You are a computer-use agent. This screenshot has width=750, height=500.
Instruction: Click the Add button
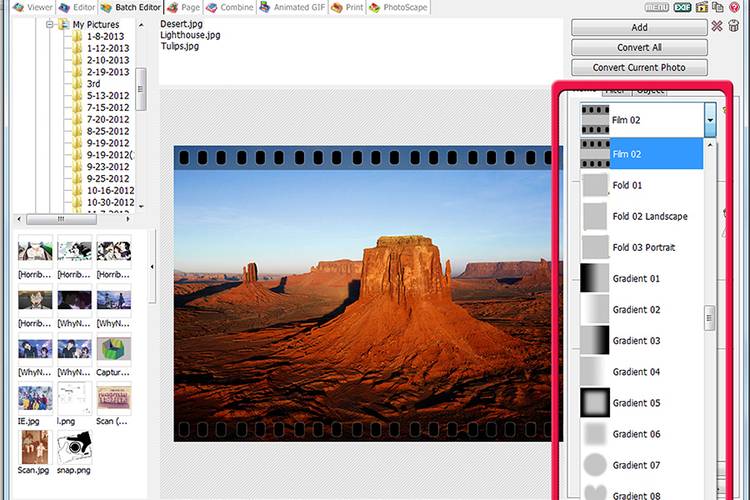coord(639,27)
